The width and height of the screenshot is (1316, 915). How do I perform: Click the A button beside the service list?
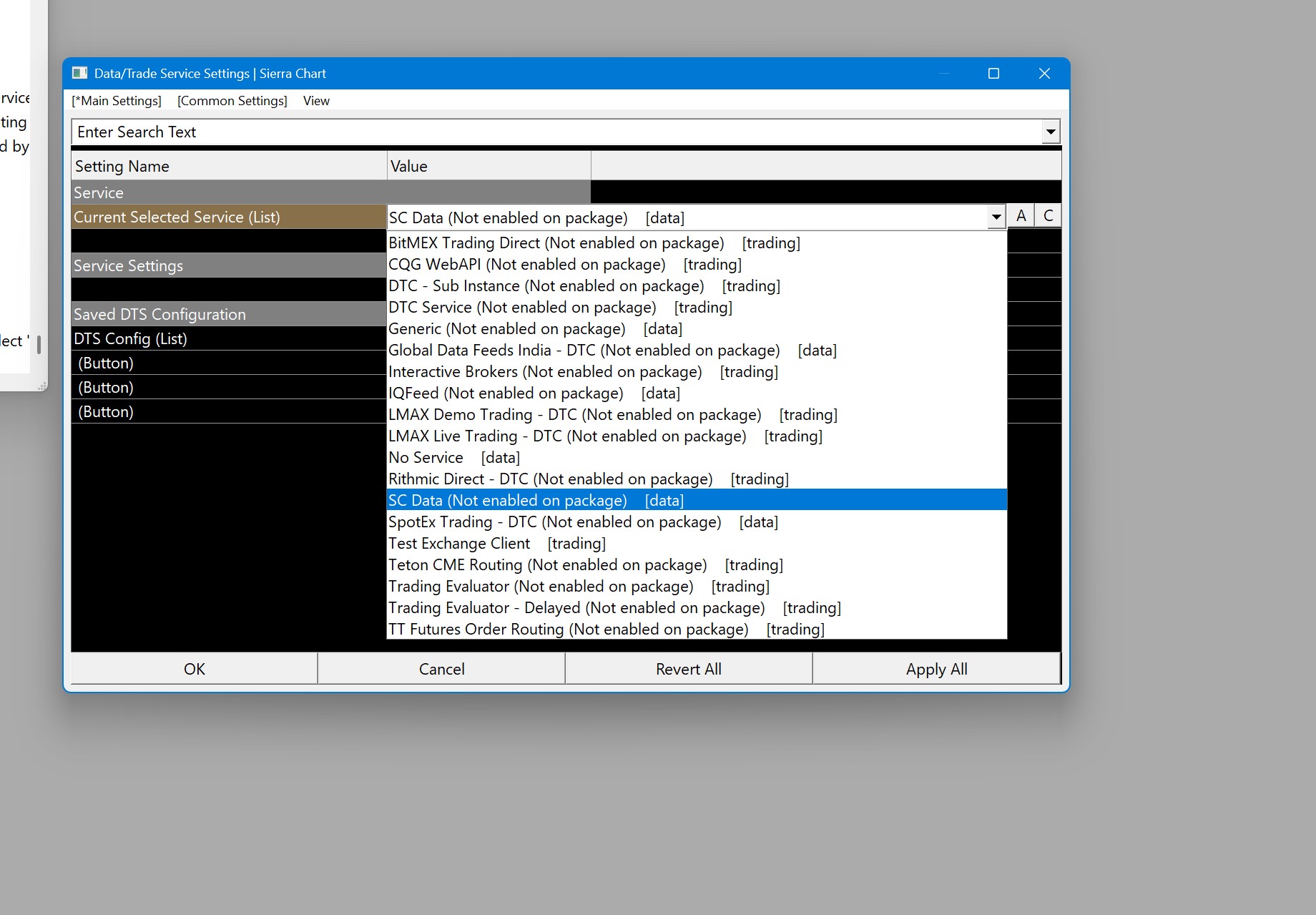(x=1021, y=216)
